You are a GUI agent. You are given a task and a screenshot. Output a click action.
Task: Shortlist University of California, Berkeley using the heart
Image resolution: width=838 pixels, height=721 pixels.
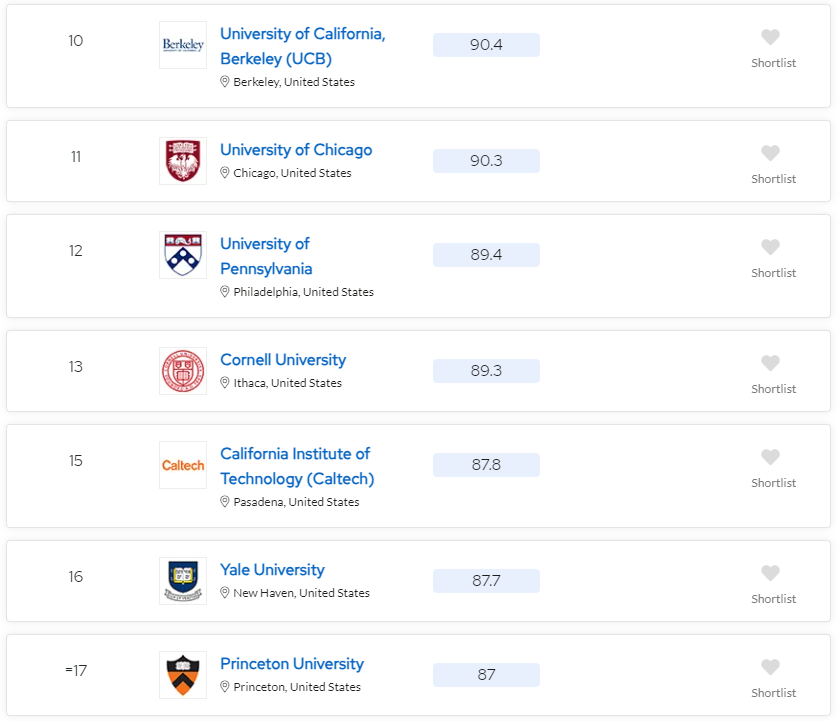coord(771,37)
